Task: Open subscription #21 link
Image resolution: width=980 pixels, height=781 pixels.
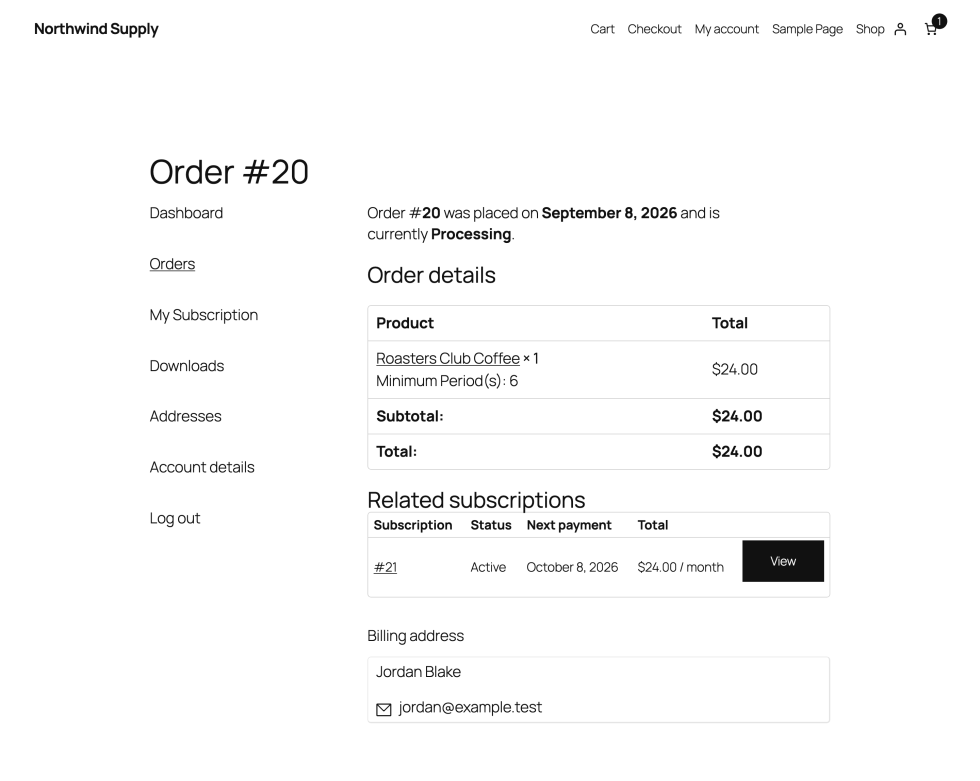Action: (385, 567)
